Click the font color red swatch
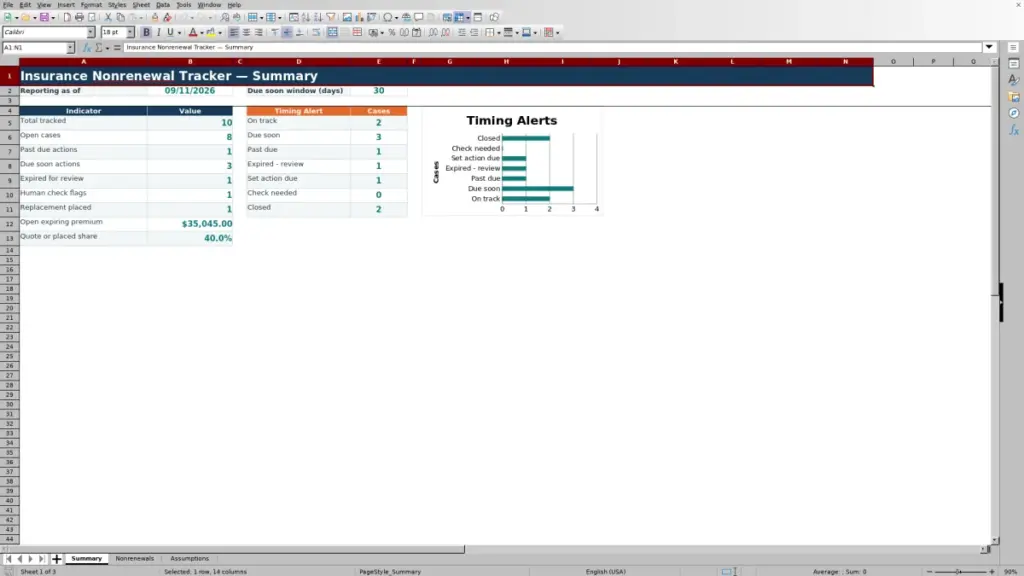 point(193,32)
